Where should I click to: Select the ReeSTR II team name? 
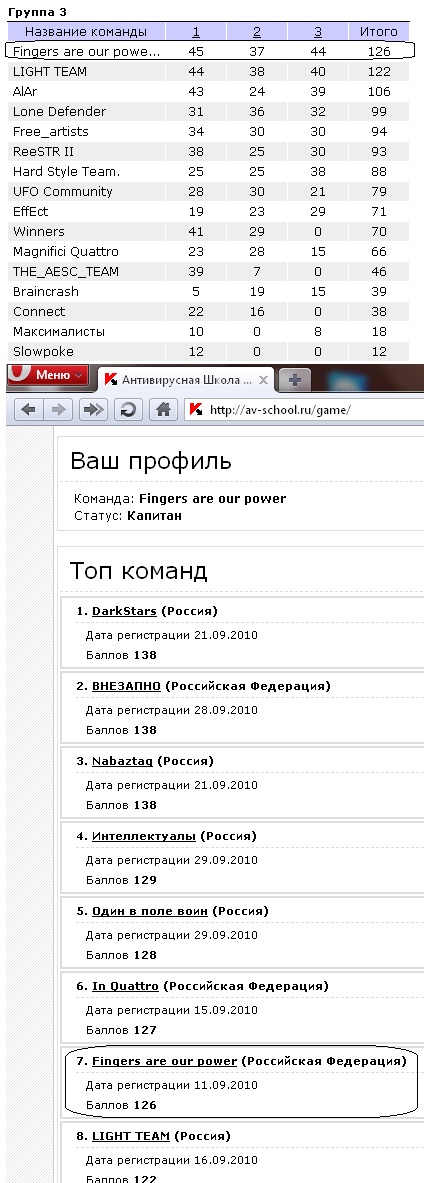tap(43, 152)
